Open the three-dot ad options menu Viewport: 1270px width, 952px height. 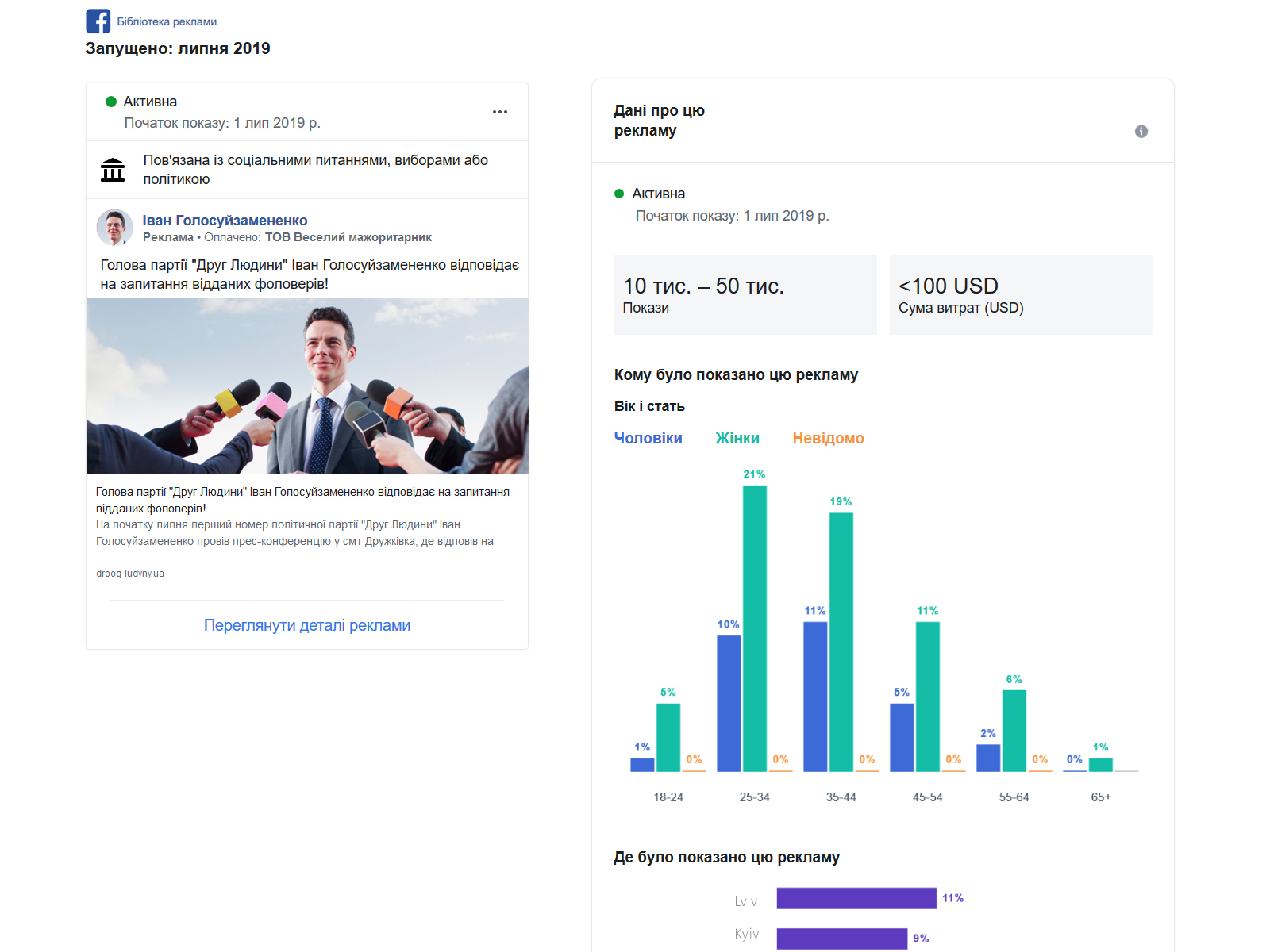(499, 112)
